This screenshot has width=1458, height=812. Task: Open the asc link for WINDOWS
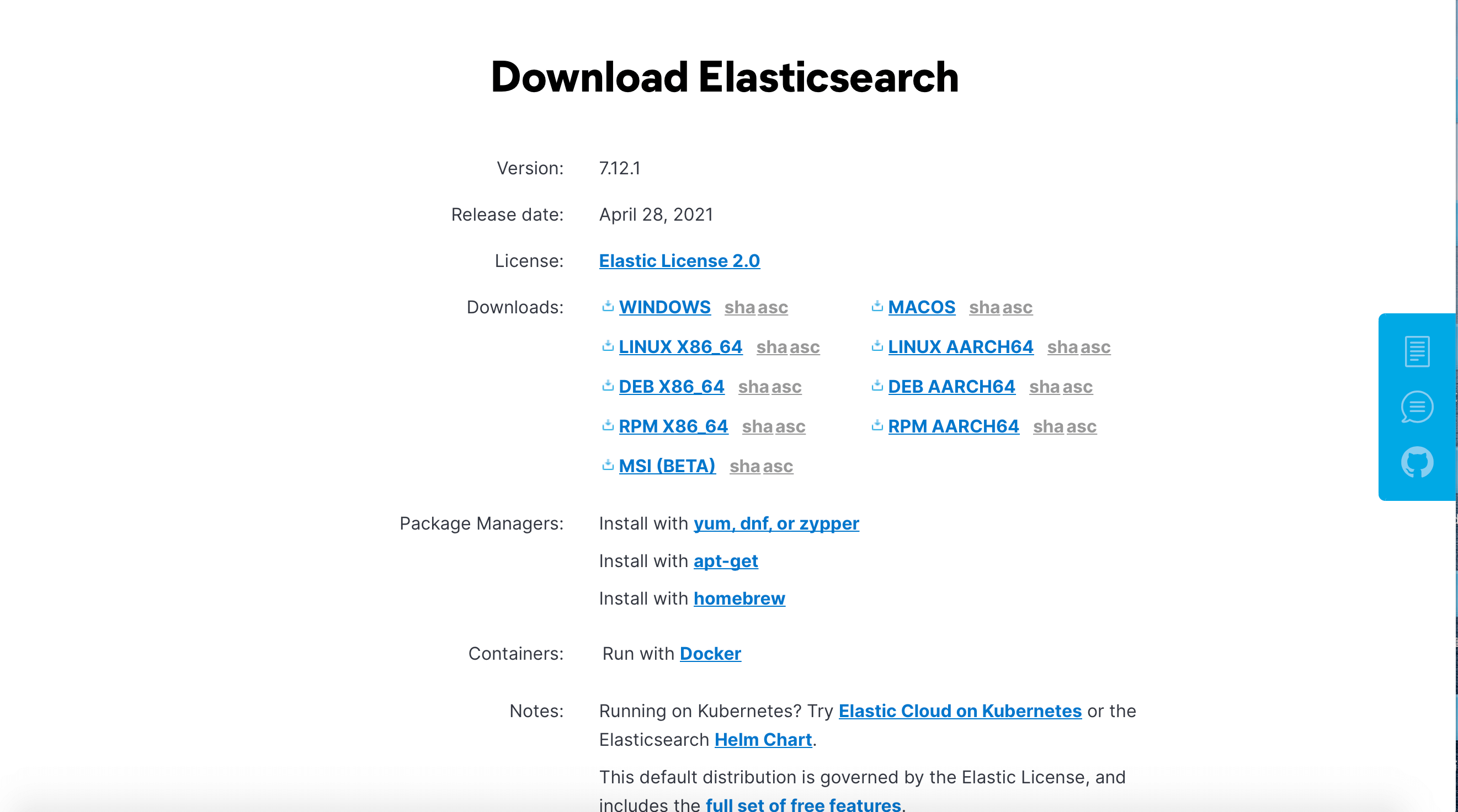click(773, 307)
